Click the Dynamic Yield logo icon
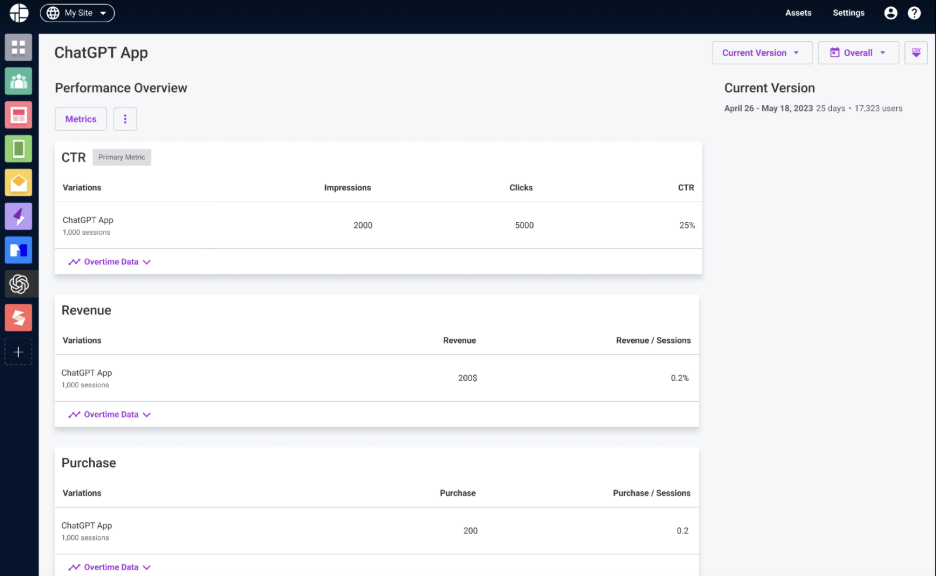 coord(19,13)
